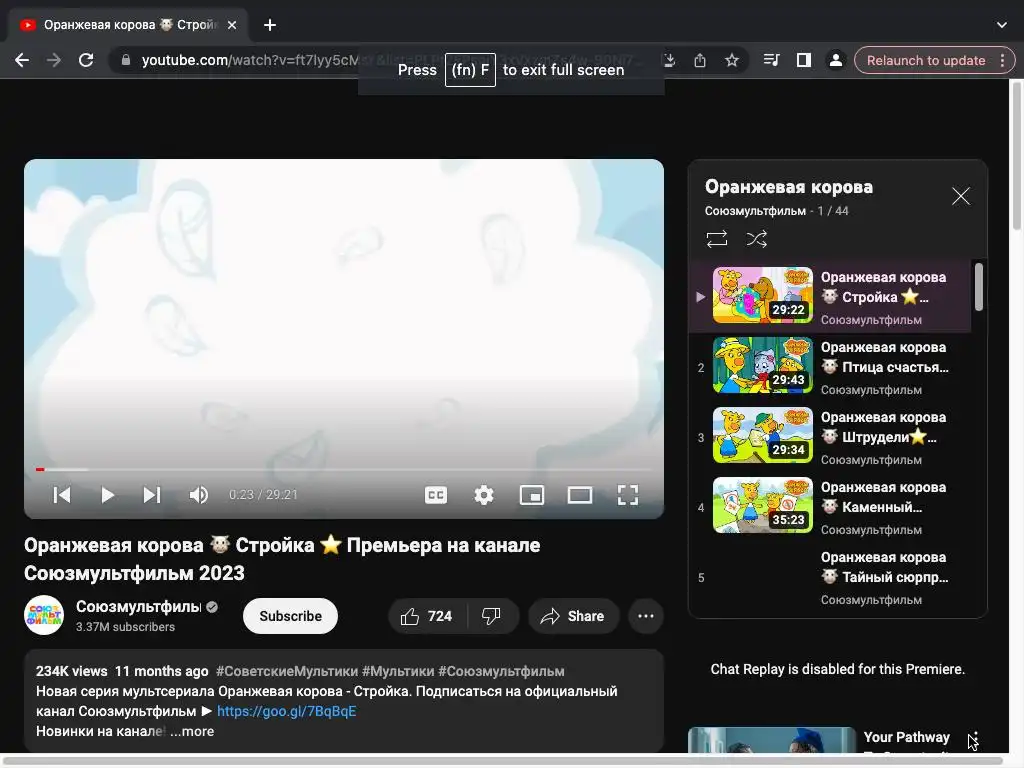The image size is (1024, 768).
Task: Go back with the browser back arrow
Action: tap(22, 60)
